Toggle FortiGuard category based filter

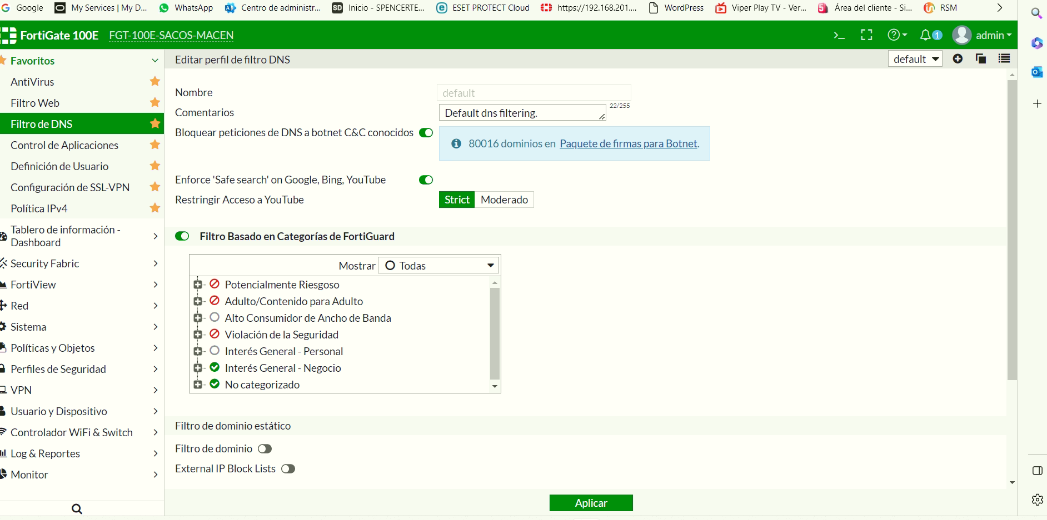click(x=182, y=237)
